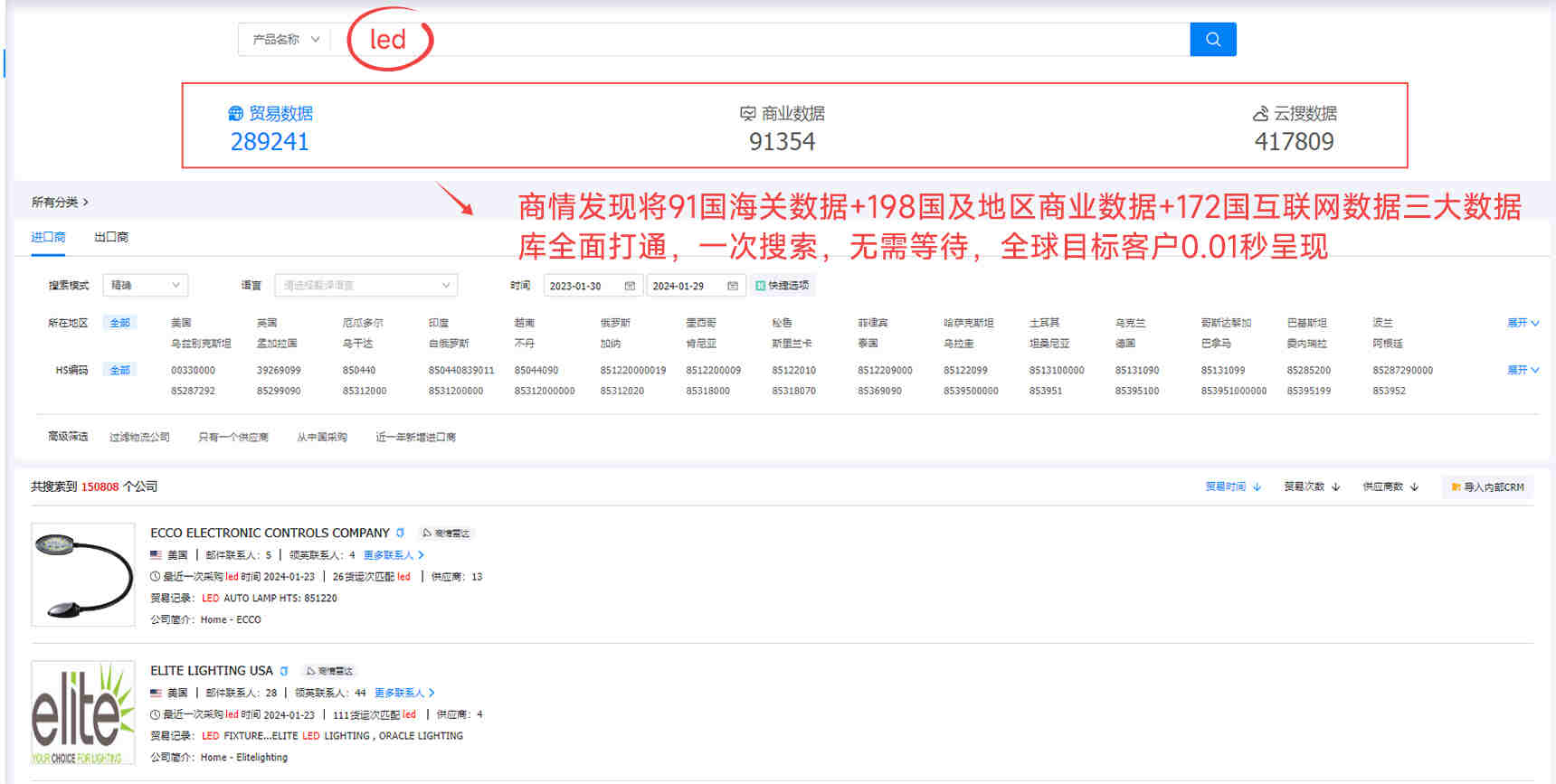Image resolution: width=1556 pixels, height=784 pixels.
Task: Expand the 所在地区 list with 展开
Action: [1523, 323]
